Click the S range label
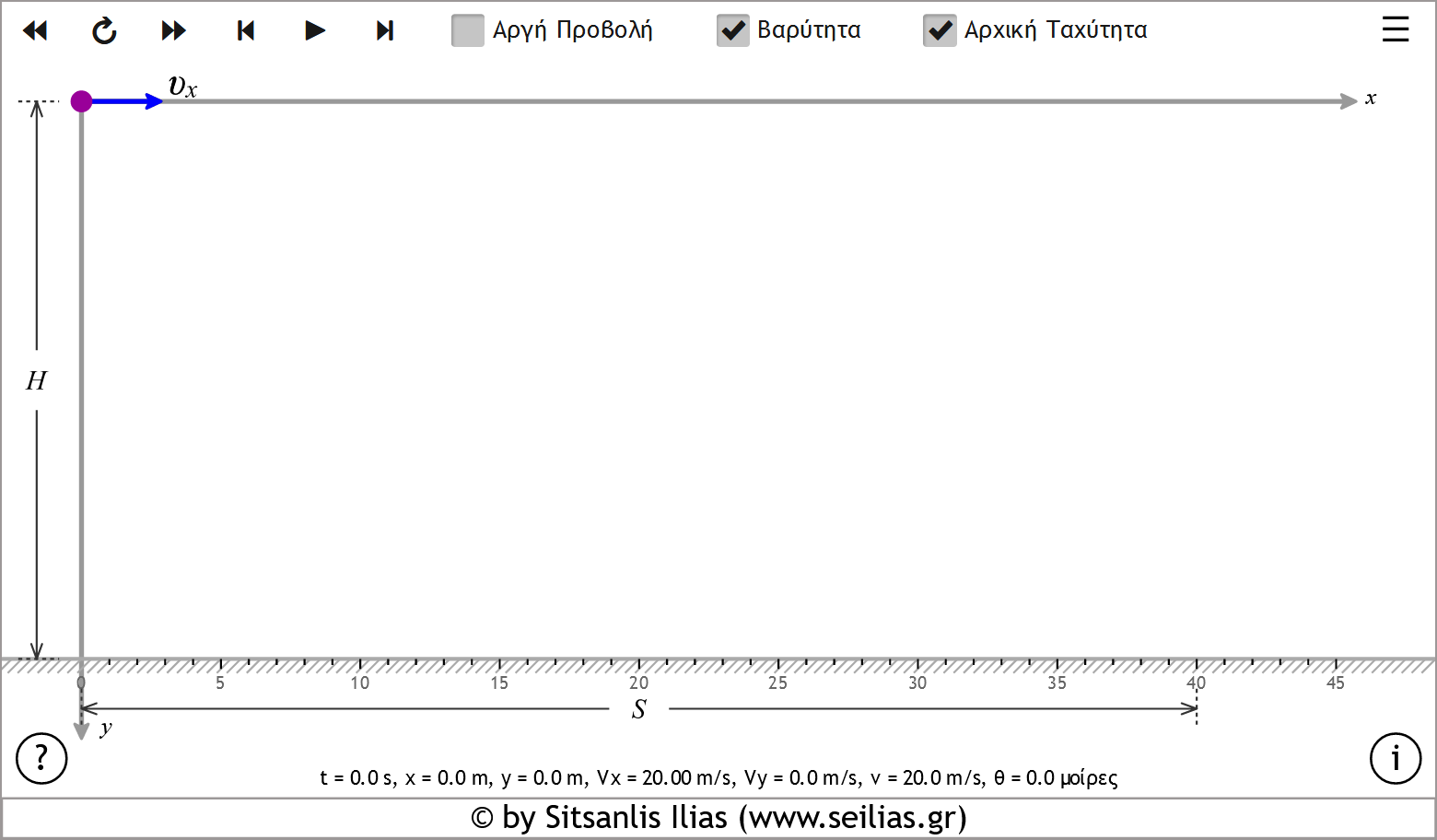This screenshot has width=1437, height=840. 639,709
